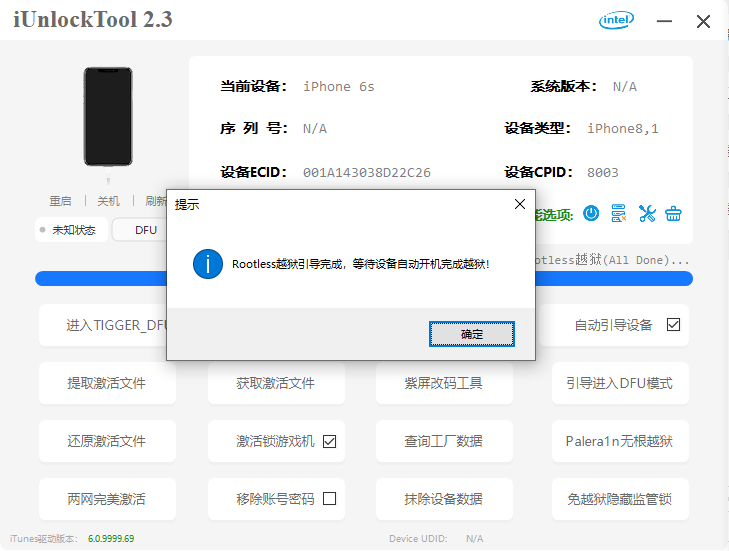
Task: Click 进入TIGGER_DFU button
Action: (x=103, y=325)
